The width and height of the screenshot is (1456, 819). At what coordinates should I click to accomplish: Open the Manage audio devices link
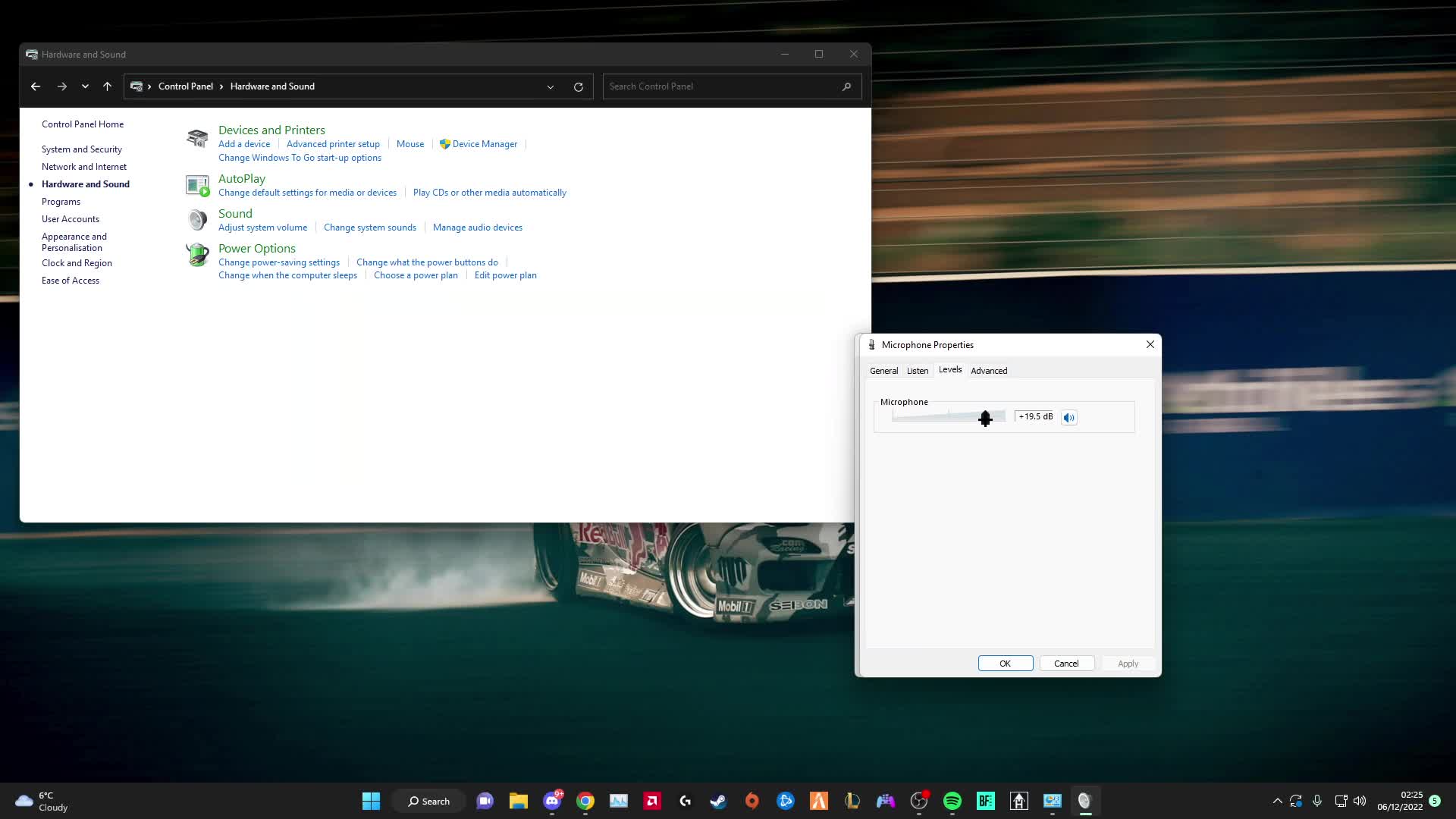[x=477, y=227]
